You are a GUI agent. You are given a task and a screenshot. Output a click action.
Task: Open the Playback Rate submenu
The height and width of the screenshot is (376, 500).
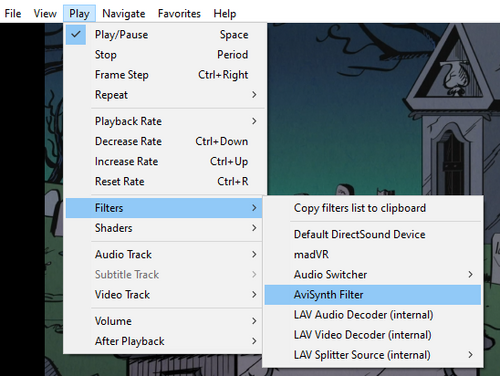pyautogui.click(x=164, y=121)
